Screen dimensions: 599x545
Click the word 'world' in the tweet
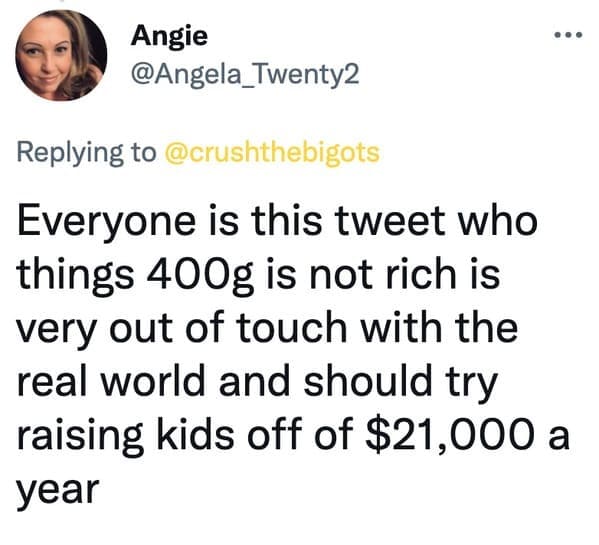[x=152, y=382]
